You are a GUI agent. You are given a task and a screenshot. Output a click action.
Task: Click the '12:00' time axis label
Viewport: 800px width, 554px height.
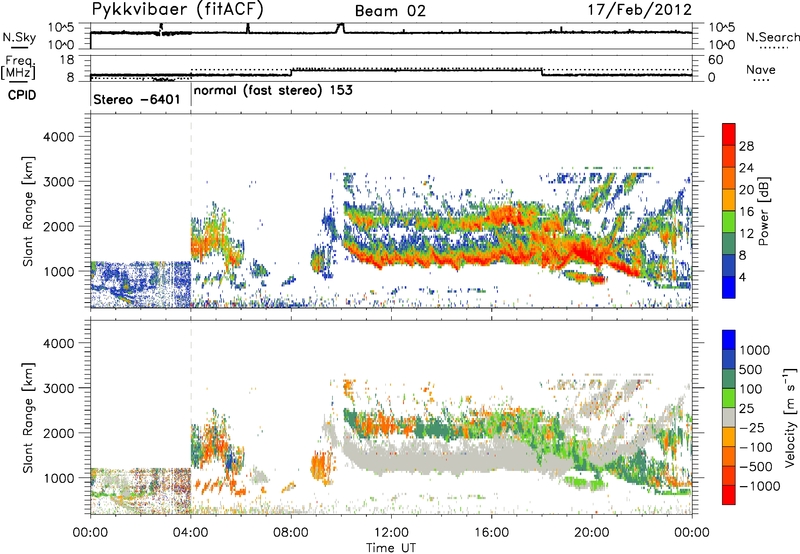tap(391, 533)
